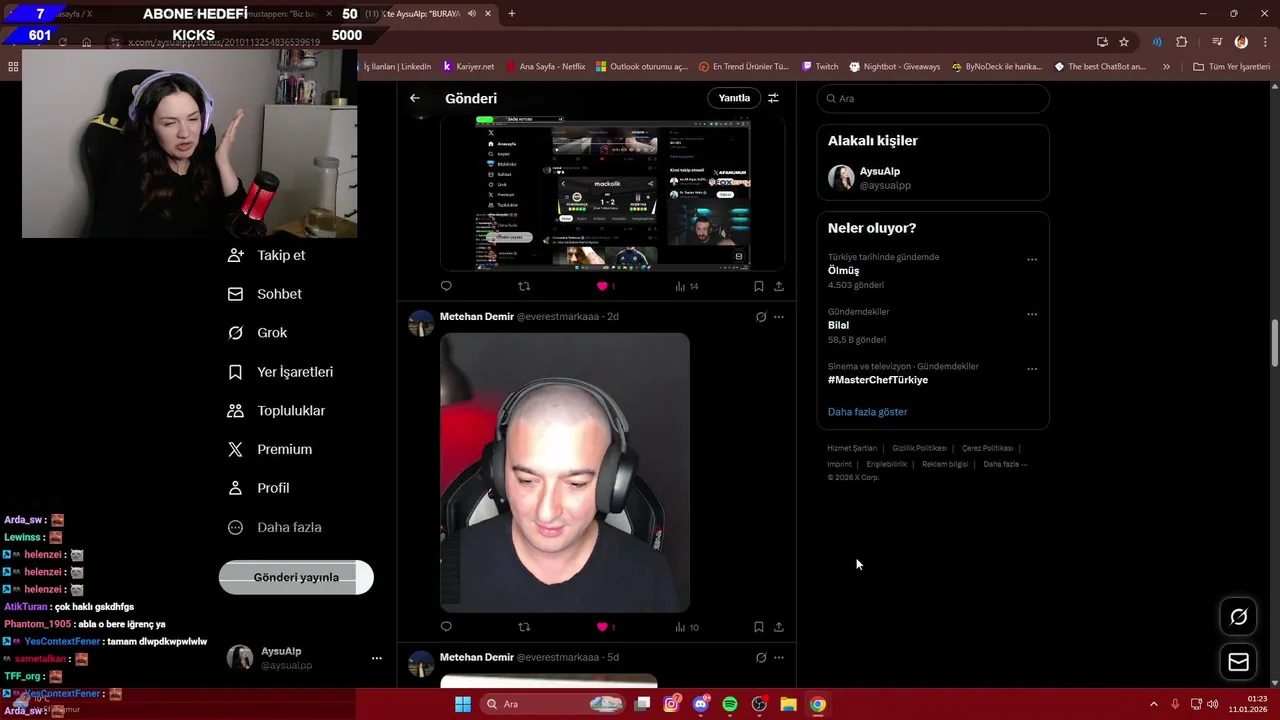Viewport: 1280px width, 720px height.
Task: Open Spotify from taskbar
Action: [x=730, y=704]
